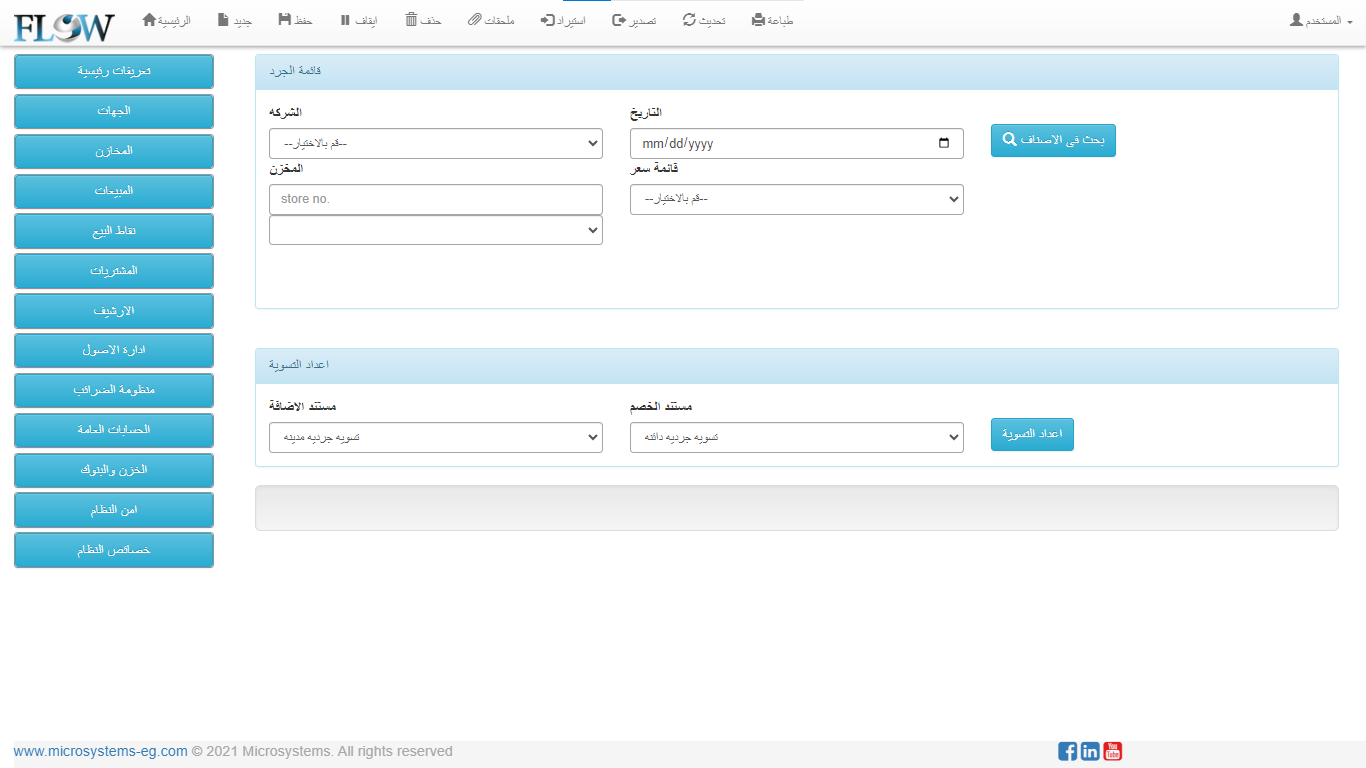
Task: Click the Home (الرئيسية) house icon
Action: [x=150, y=20]
